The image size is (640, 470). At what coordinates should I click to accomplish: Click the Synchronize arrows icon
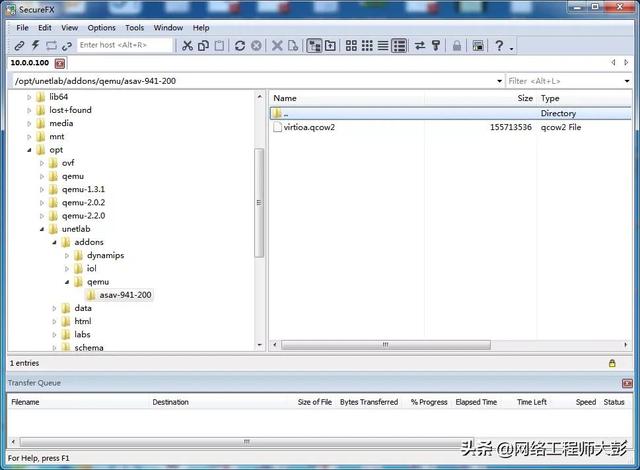pyautogui.click(x=420, y=45)
